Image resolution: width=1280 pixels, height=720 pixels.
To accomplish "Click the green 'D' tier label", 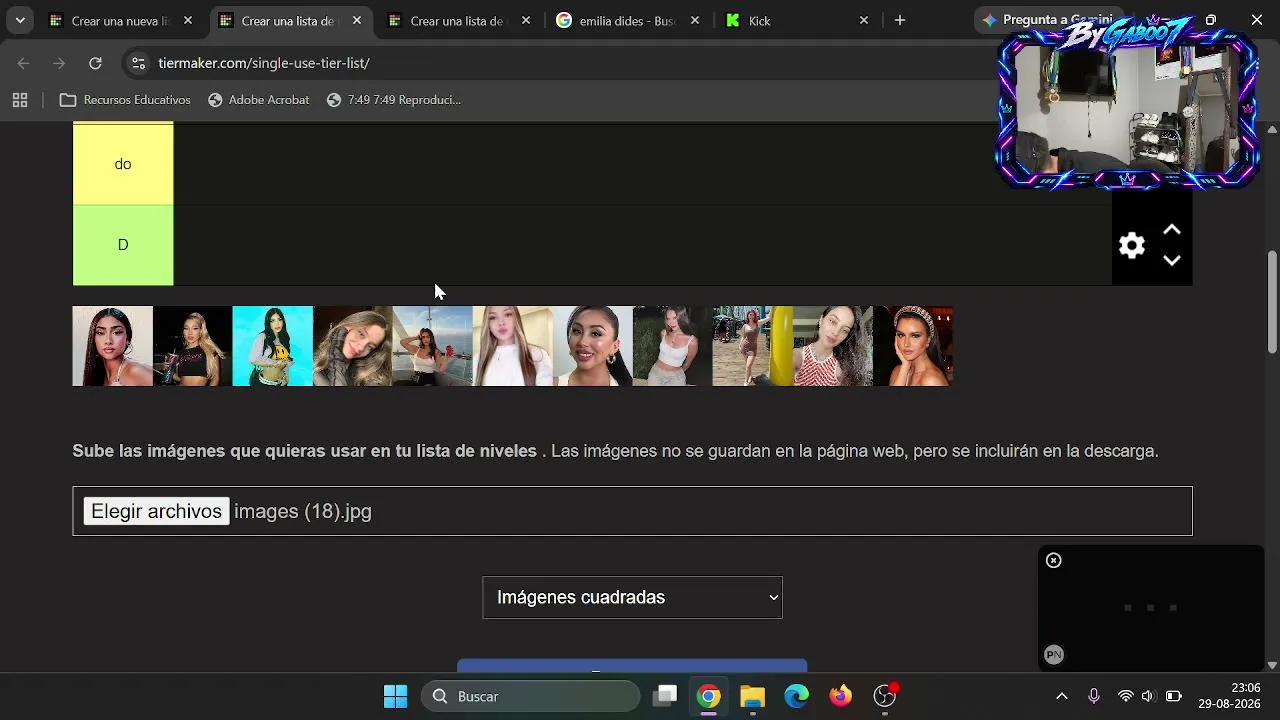I will (x=123, y=245).
